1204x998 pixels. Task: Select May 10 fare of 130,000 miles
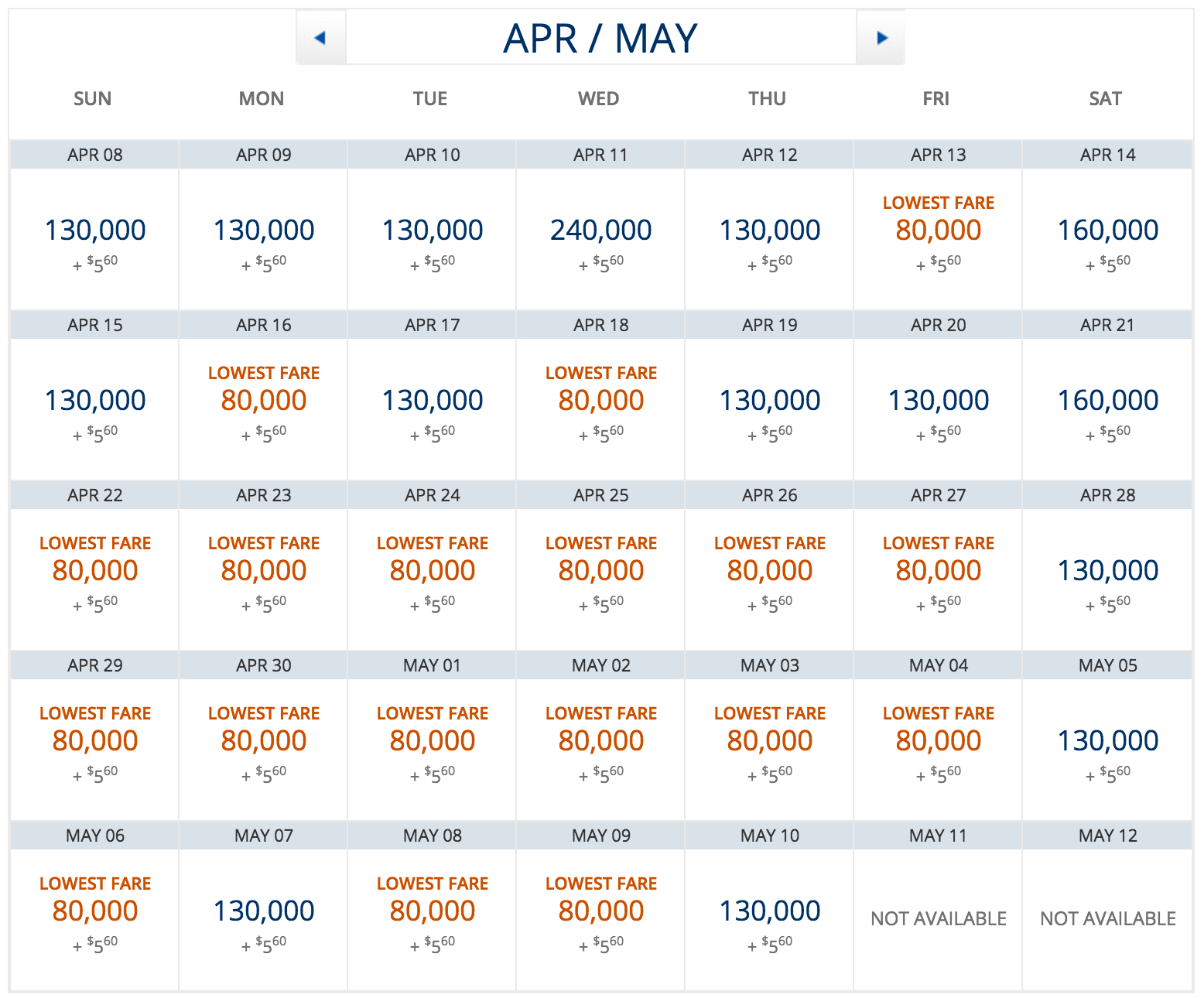click(769, 911)
